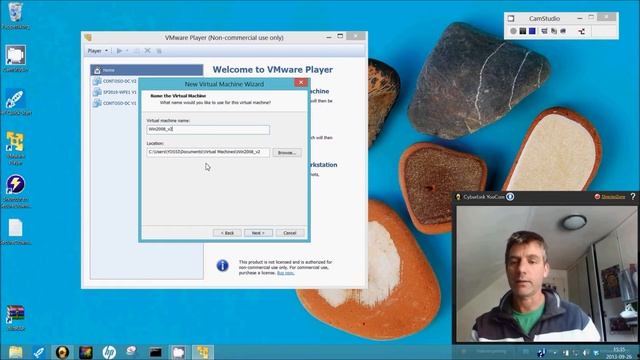Click the HP icon on taskbar
This screenshot has width=640, height=360.
tap(109, 352)
